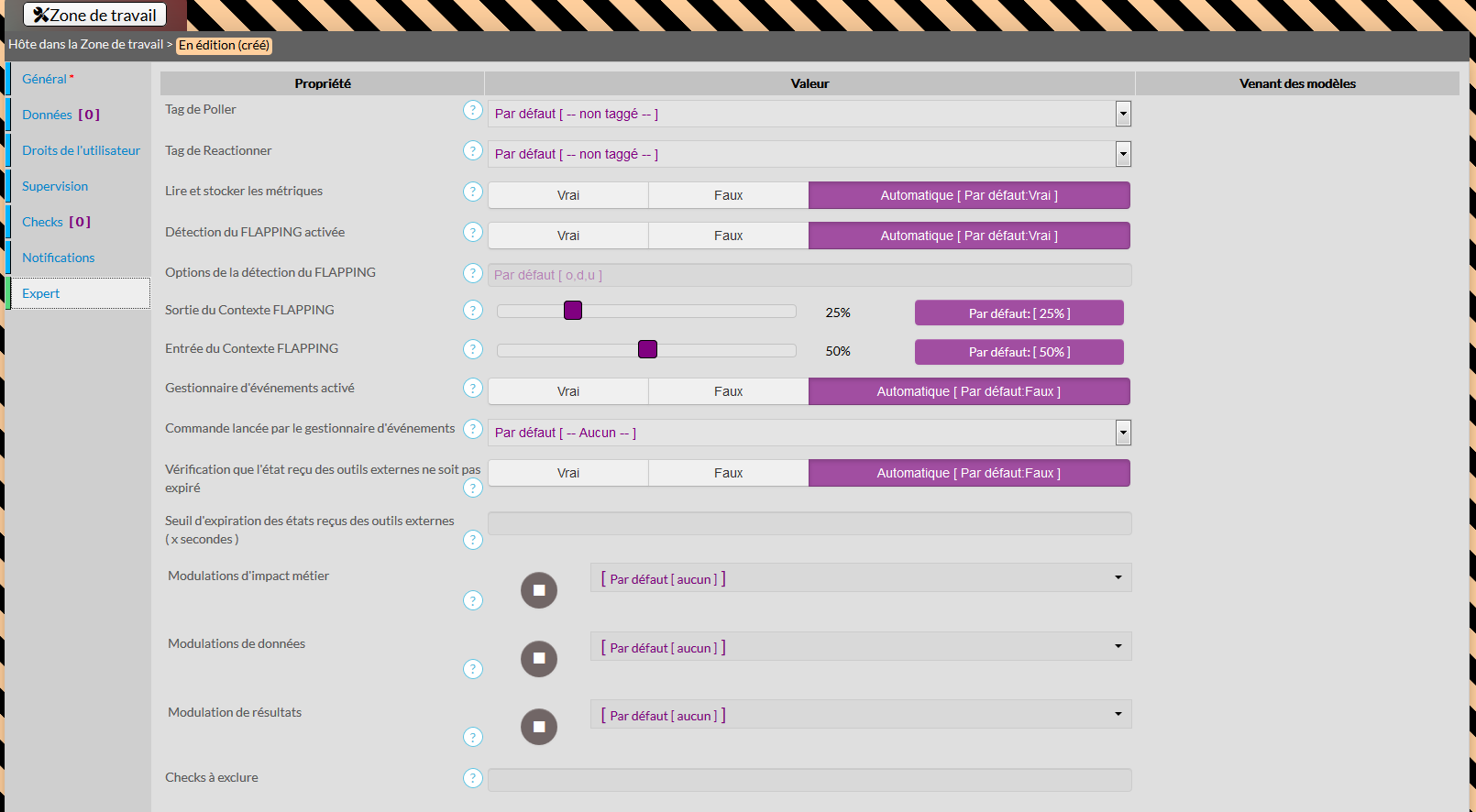1476x812 pixels.
Task: Set Lire et stocker les métriques to Vrai
Action: (567, 195)
